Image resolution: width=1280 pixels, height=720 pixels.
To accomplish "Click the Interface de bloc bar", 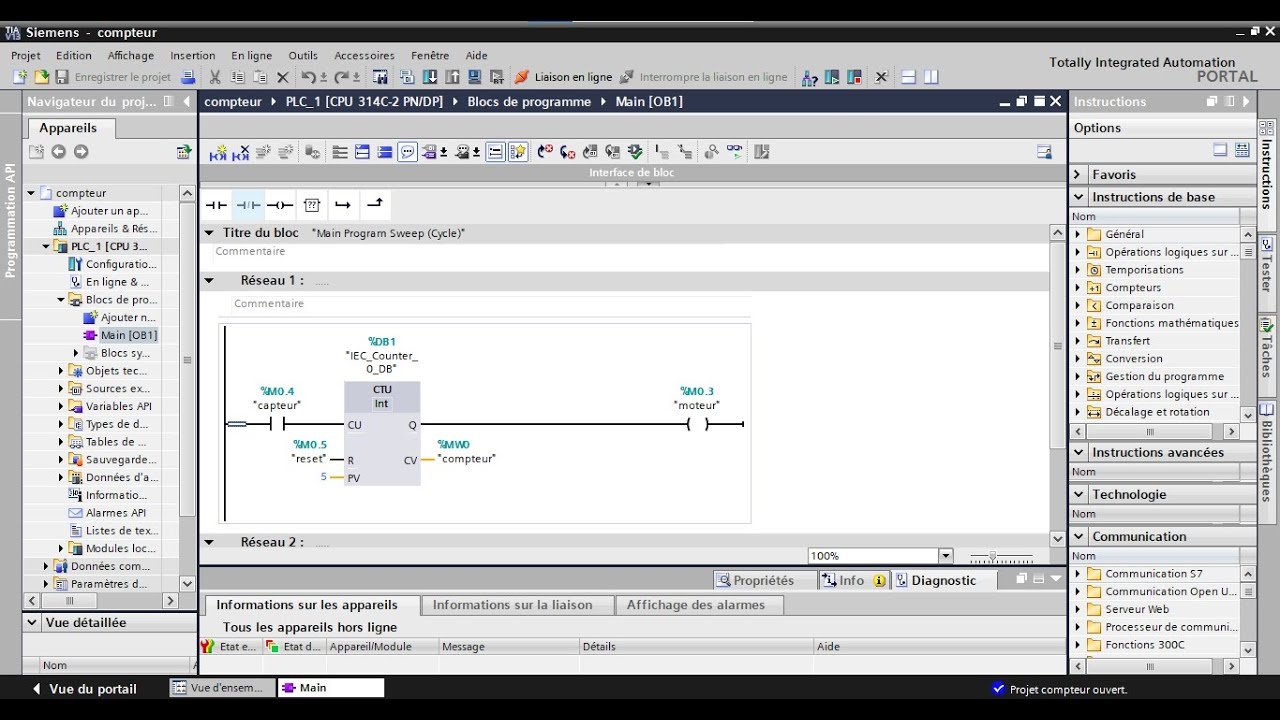I will tap(632, 172).
